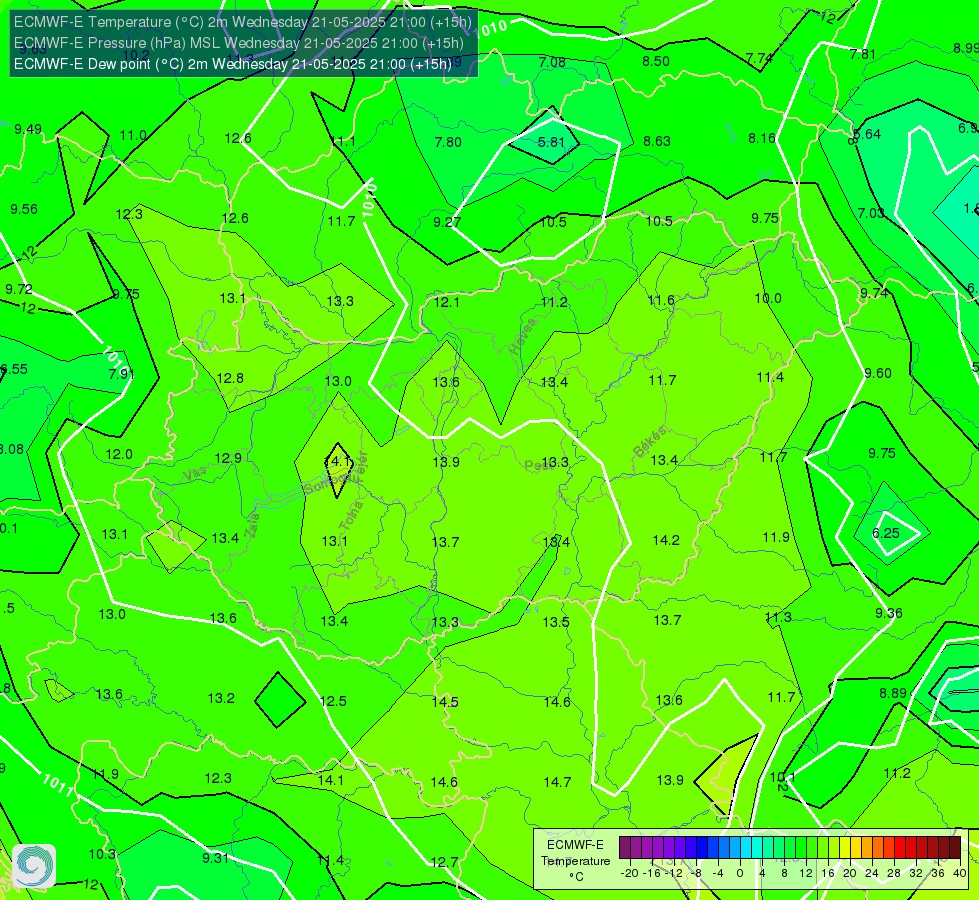Click the ECMWF-E Temperature °C legend title
This screenshot has width=979, height=900.
pyautogui.click(x=576, y=861)
